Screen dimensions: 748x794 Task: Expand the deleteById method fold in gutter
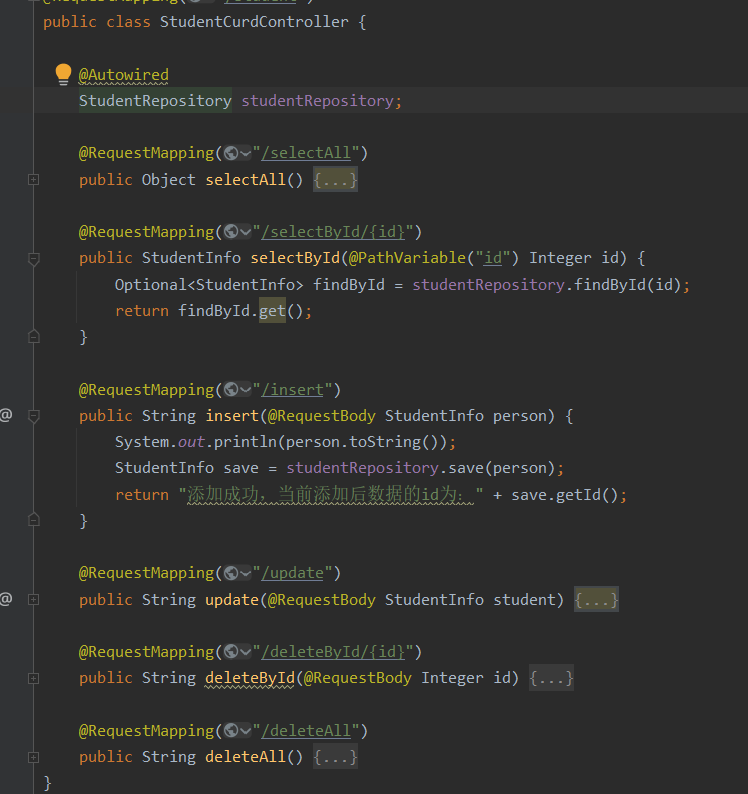coord(33,679)
